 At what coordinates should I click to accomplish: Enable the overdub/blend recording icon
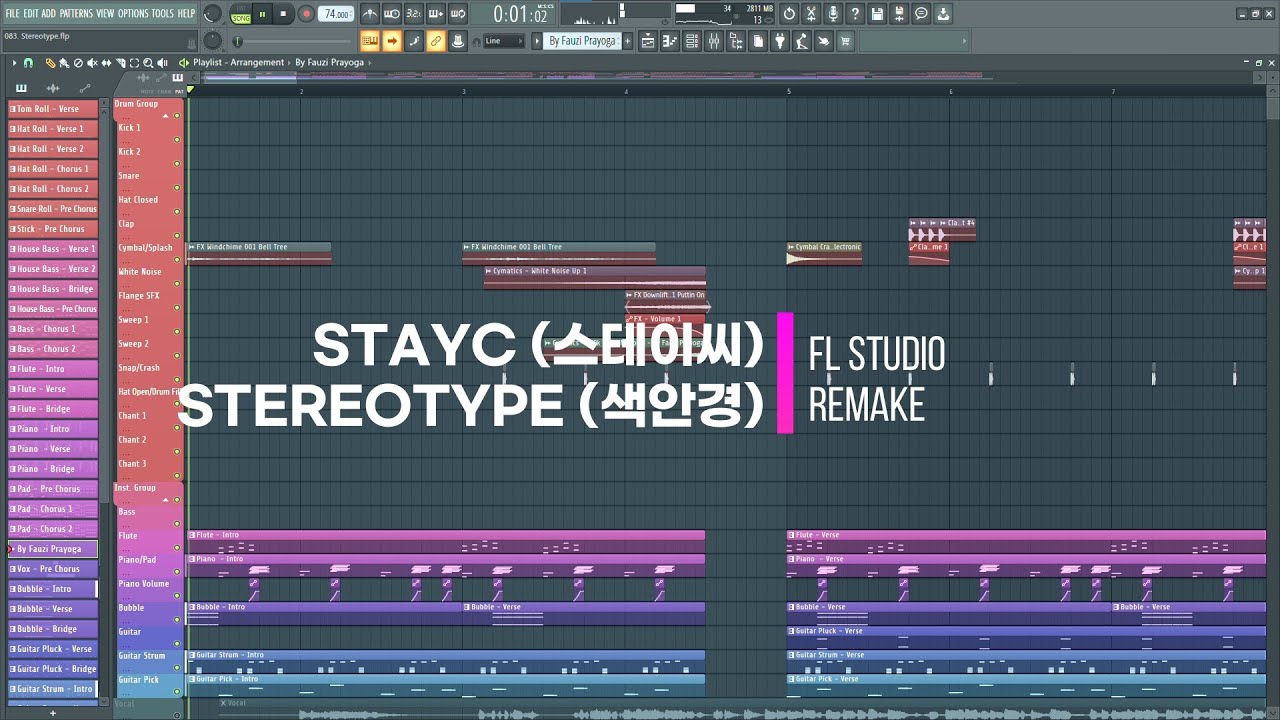tap(436, 14)
